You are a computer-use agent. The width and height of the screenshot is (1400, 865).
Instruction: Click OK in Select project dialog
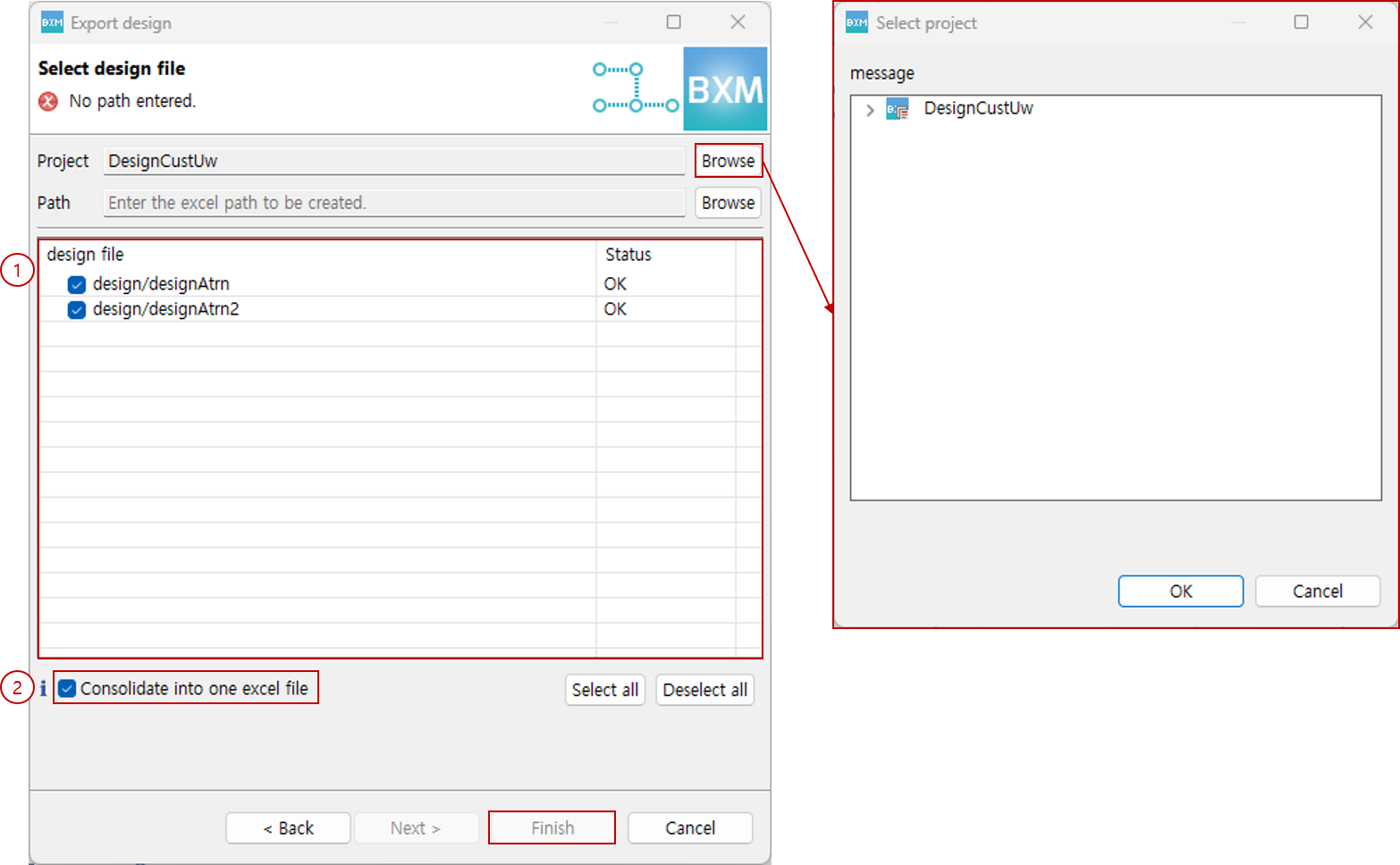click(x=1180, y=592)
